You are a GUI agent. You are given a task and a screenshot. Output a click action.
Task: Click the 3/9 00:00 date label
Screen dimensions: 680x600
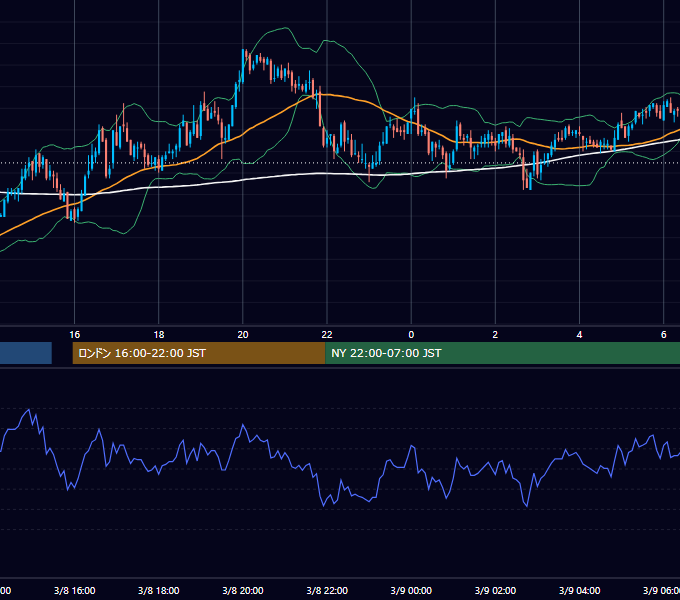(x=411, y=590)
